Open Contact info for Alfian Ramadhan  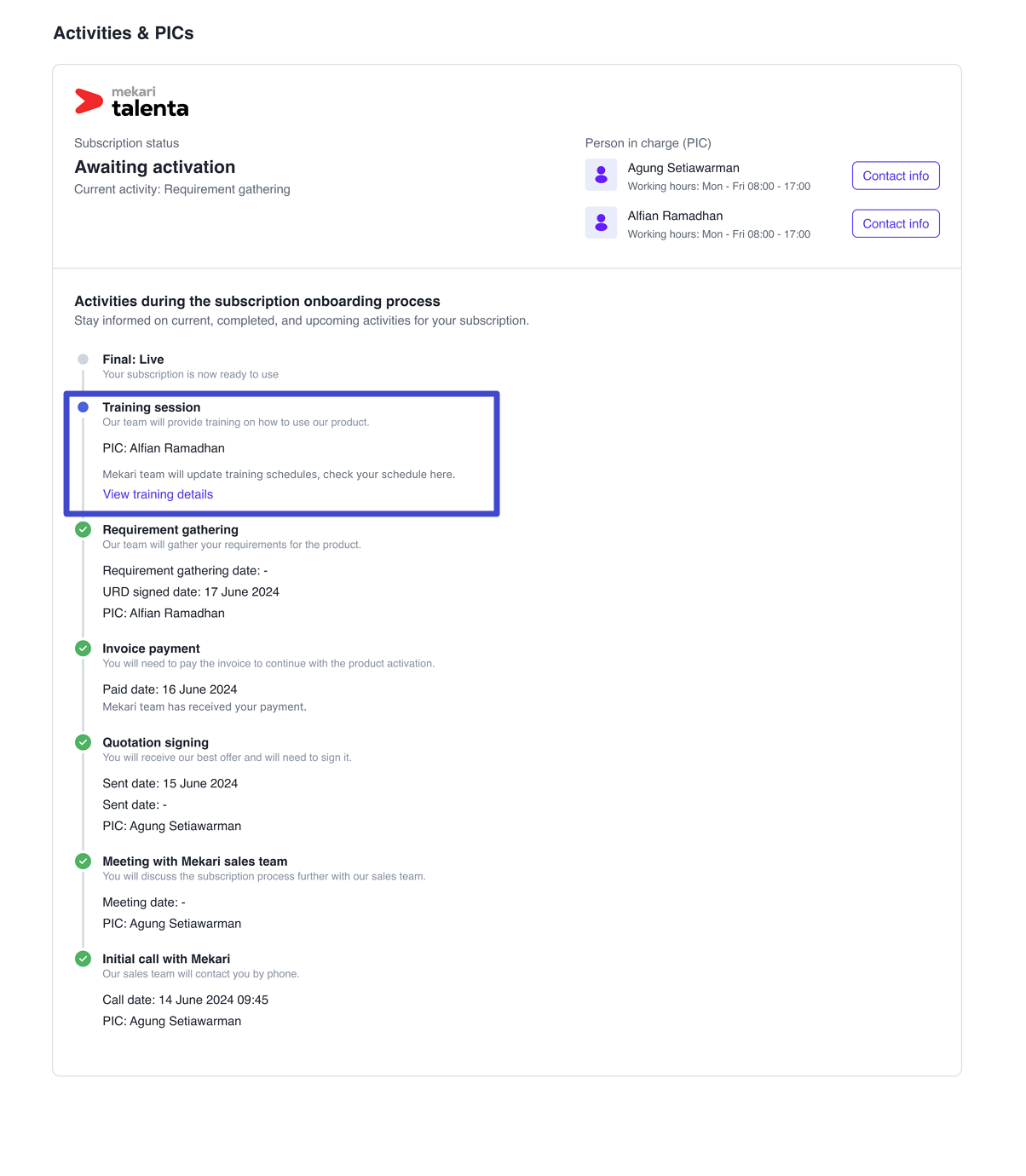[x=896, y=223]
